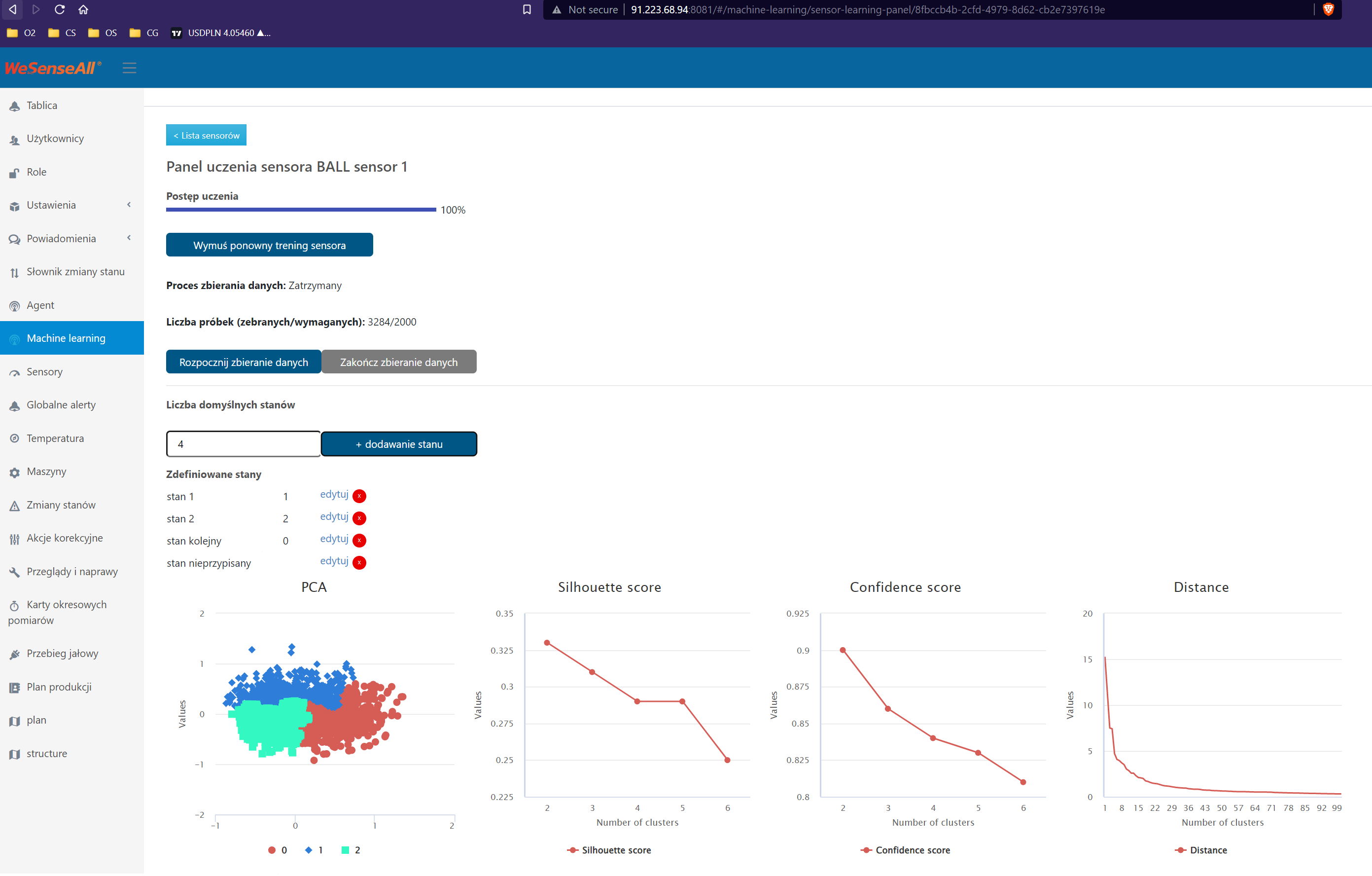This screenshot has height=876, width=1372.
Task: Click the Postęp uczenia progress bar
Action: [x=301, y=210]
